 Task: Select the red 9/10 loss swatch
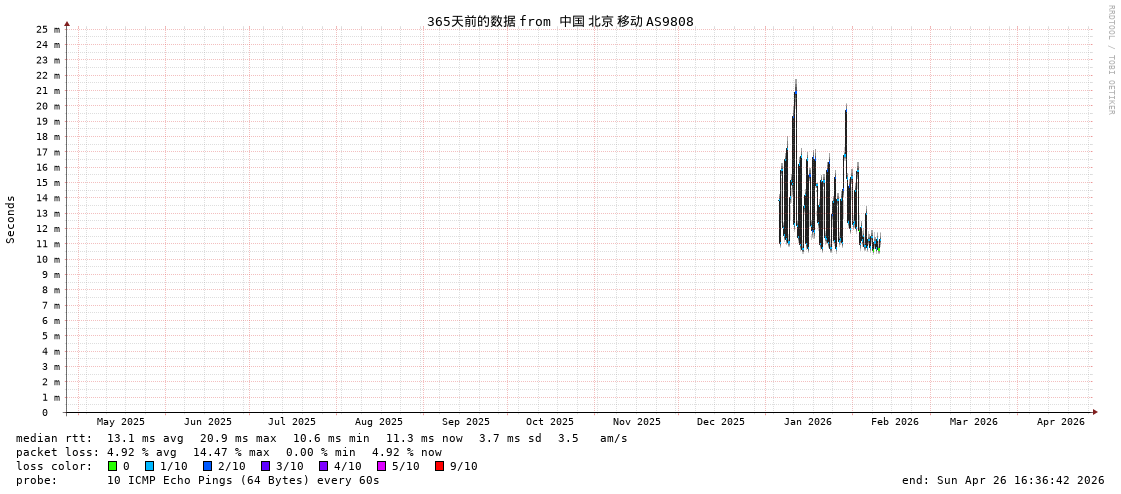coord(439,466)
